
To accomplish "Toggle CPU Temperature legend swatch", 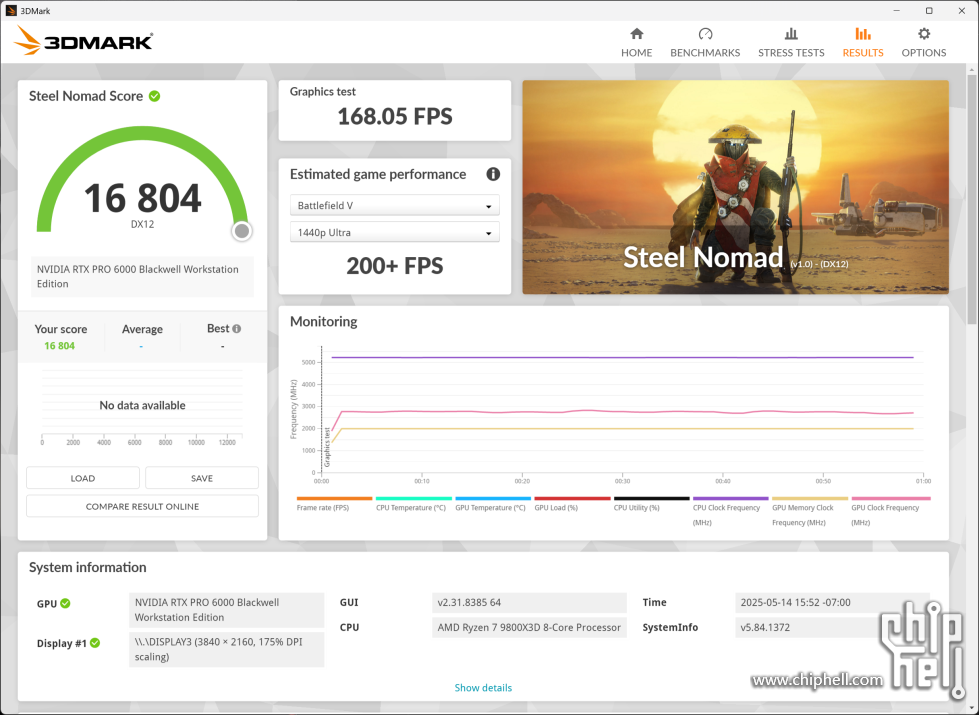I will click(413, 498).
